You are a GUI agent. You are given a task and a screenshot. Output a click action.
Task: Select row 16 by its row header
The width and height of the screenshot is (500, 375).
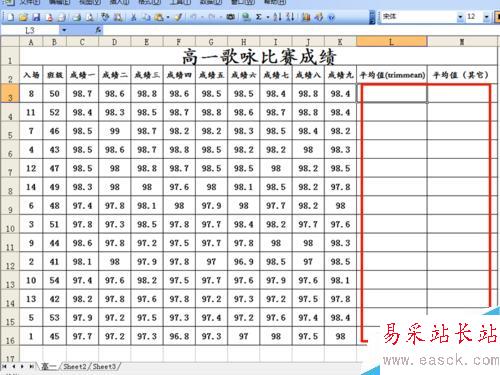tap(10, 336)
